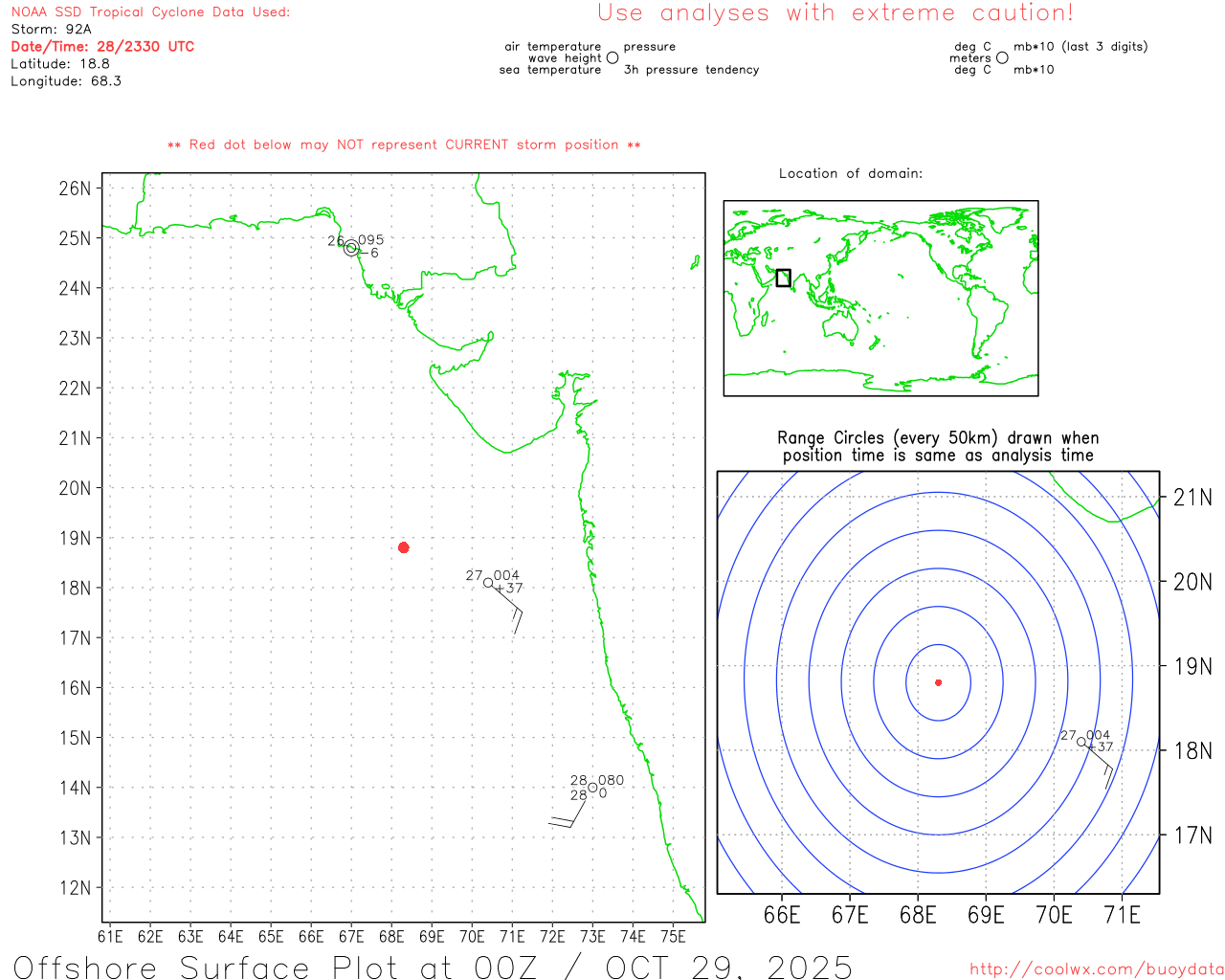Click the '75E' longitude label
The image size is (1225, 980).
point(673,936)
